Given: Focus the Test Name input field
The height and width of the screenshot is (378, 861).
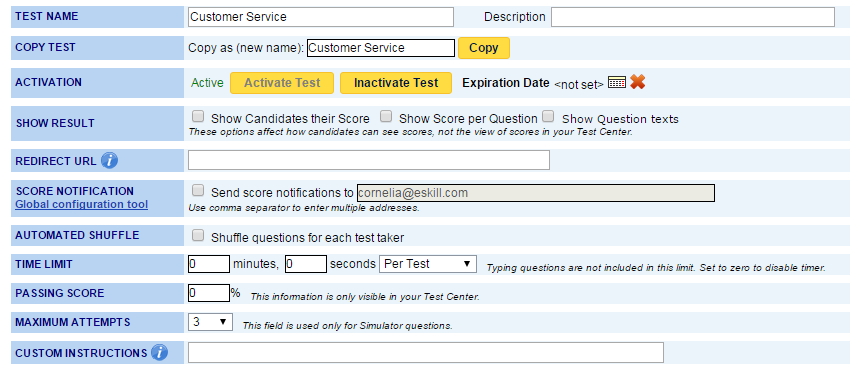Looking at the screenshot, I should (321, 17).
